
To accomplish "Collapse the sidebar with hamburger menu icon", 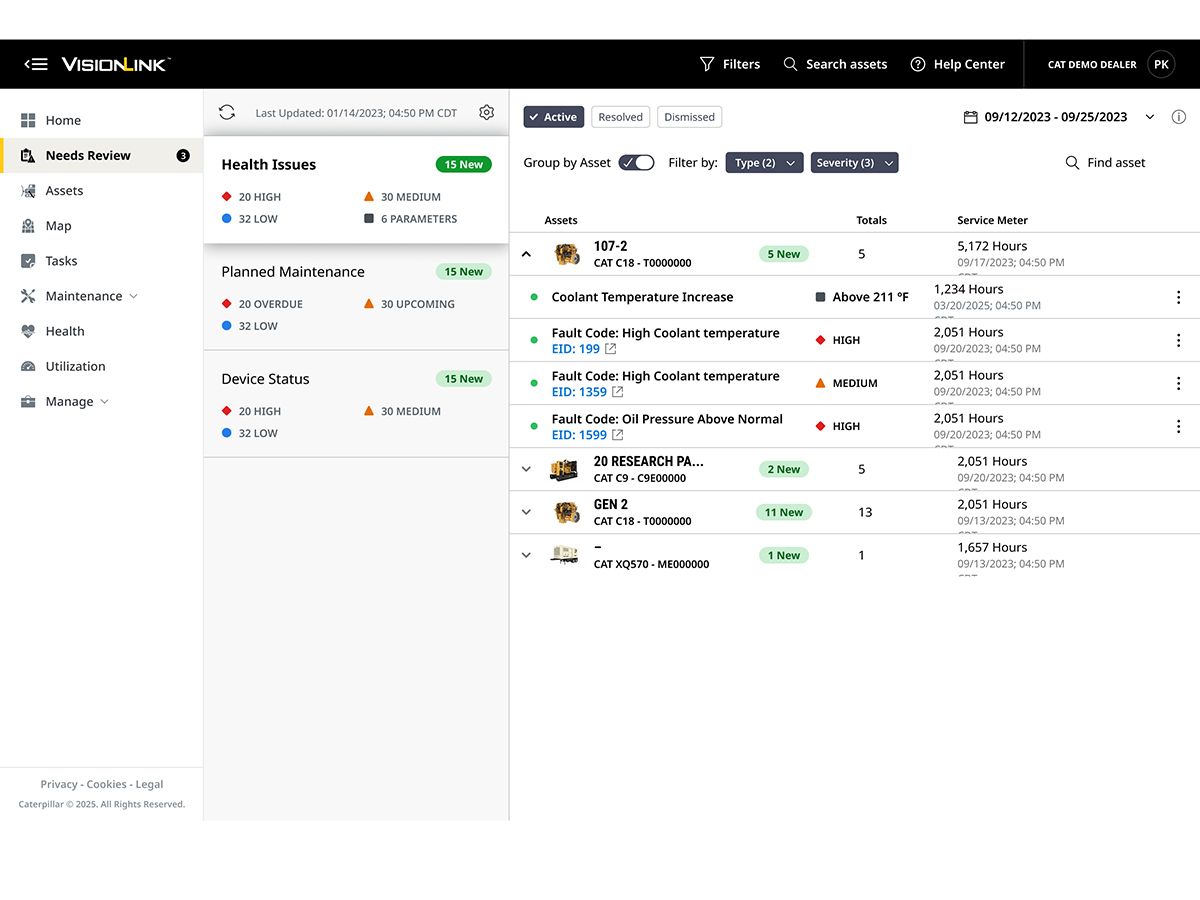I will tap(36, 64).
